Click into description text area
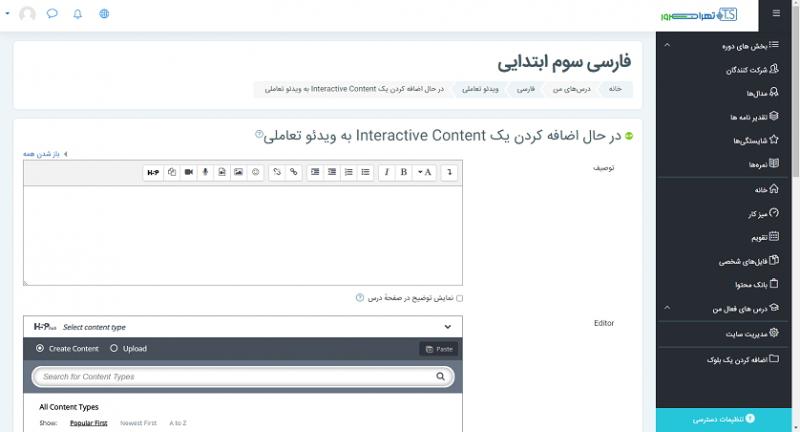Screen dimensions: 800x432 tap(243, 235)
